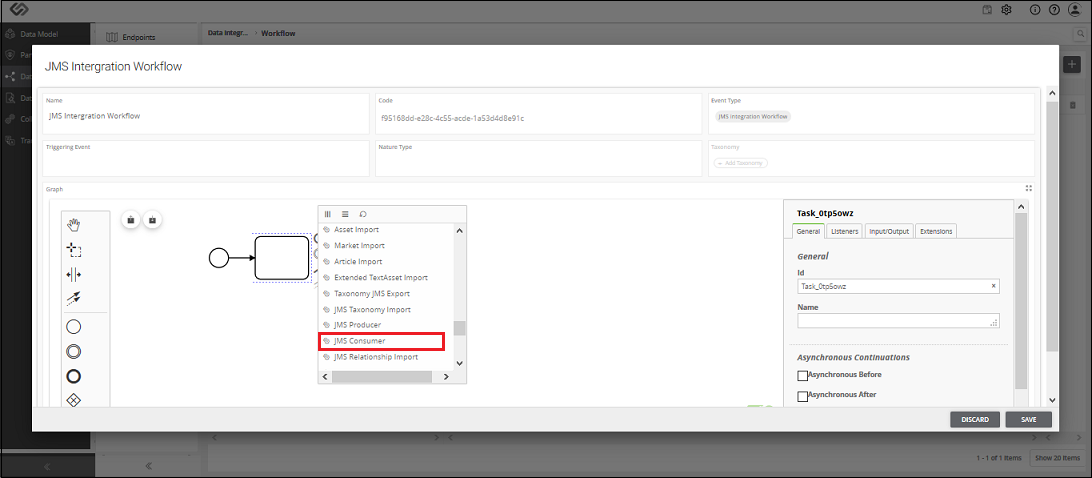Click the popup list vertical scroll thumb

pos(459,328)
